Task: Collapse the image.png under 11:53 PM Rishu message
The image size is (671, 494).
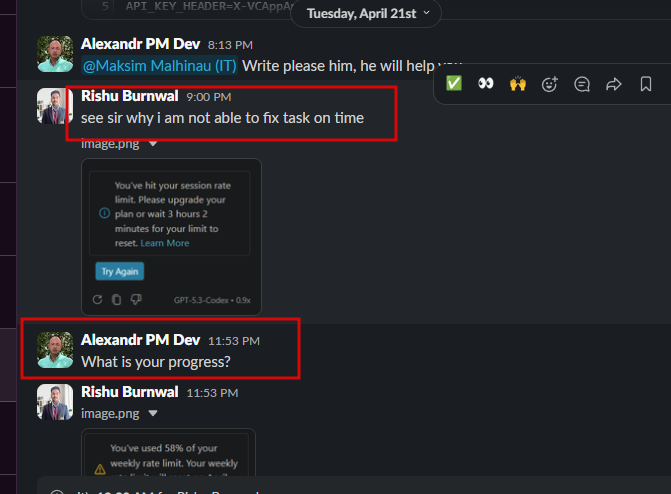Action: 153,414
